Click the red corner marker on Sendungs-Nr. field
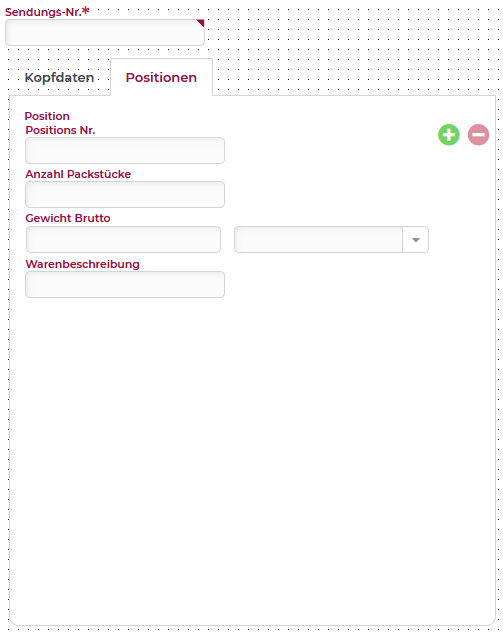Image resolution: width=503 pixels, height=633 pixels. point(200,23)
